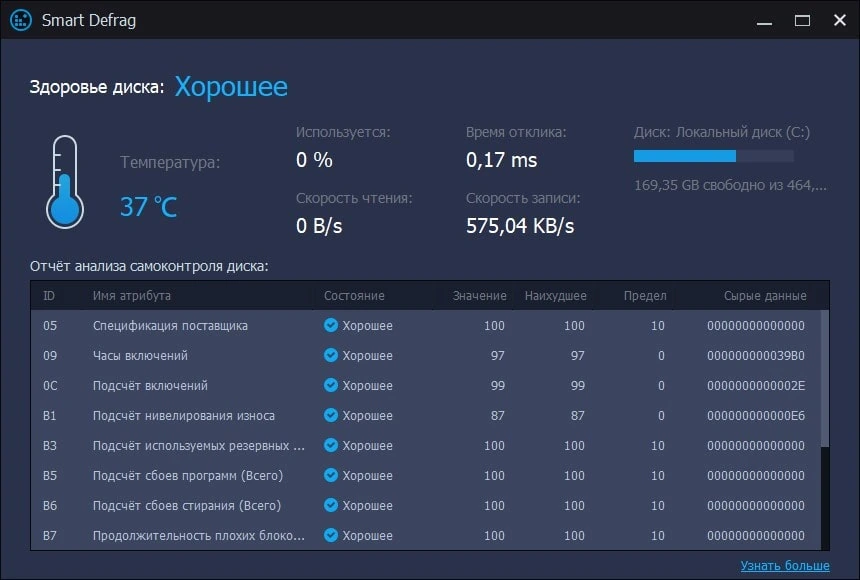The width and height of the screenshot is (860, 580).
Task: Click the 37 °C temperature value
Action: 149,207
